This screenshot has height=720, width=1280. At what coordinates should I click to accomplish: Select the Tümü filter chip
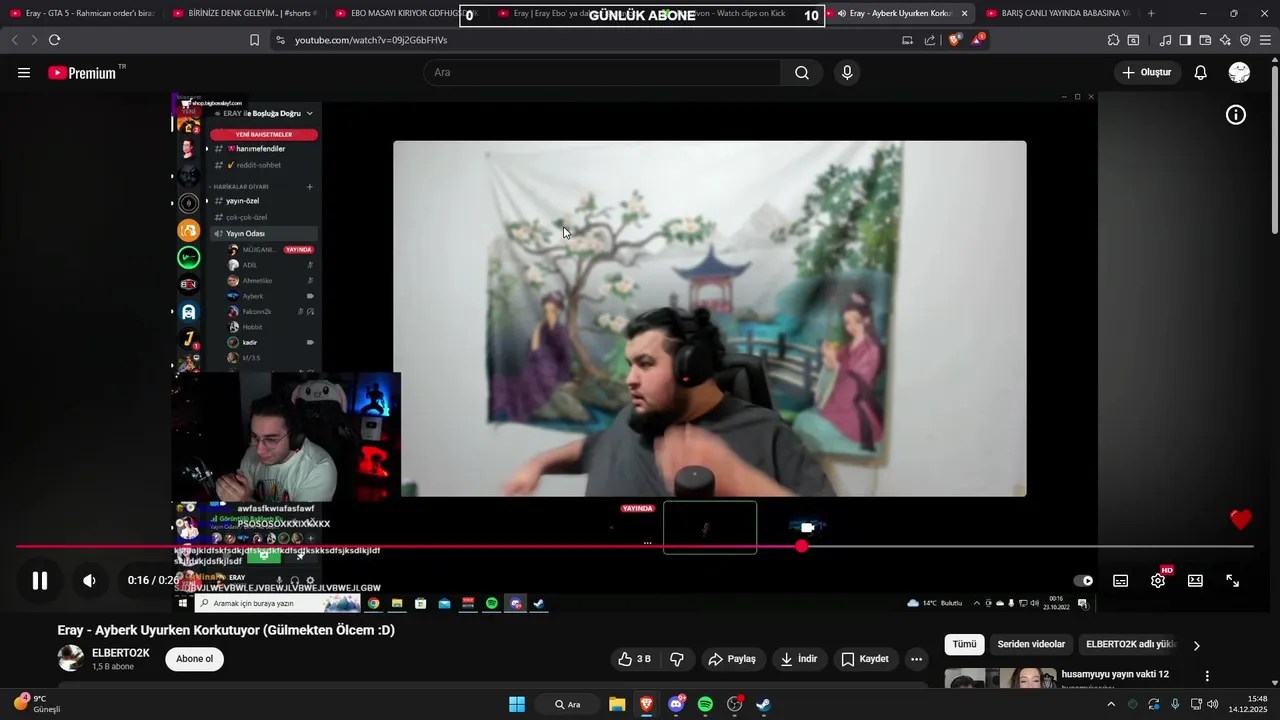pyautogui.click(x=964, y=645)
